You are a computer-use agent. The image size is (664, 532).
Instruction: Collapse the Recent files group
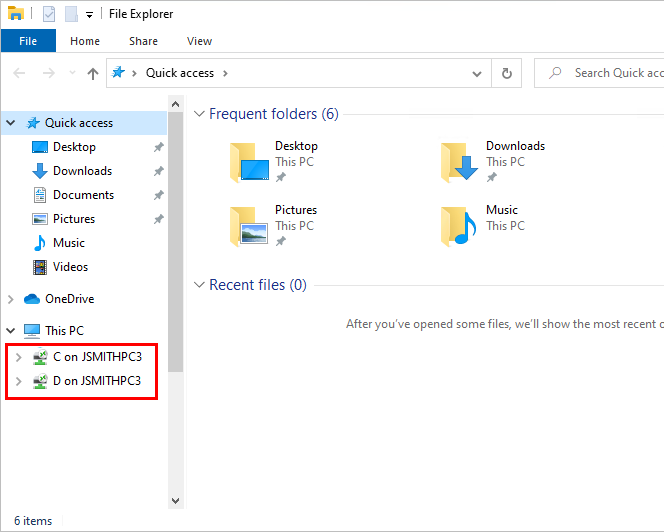[199, 285]
